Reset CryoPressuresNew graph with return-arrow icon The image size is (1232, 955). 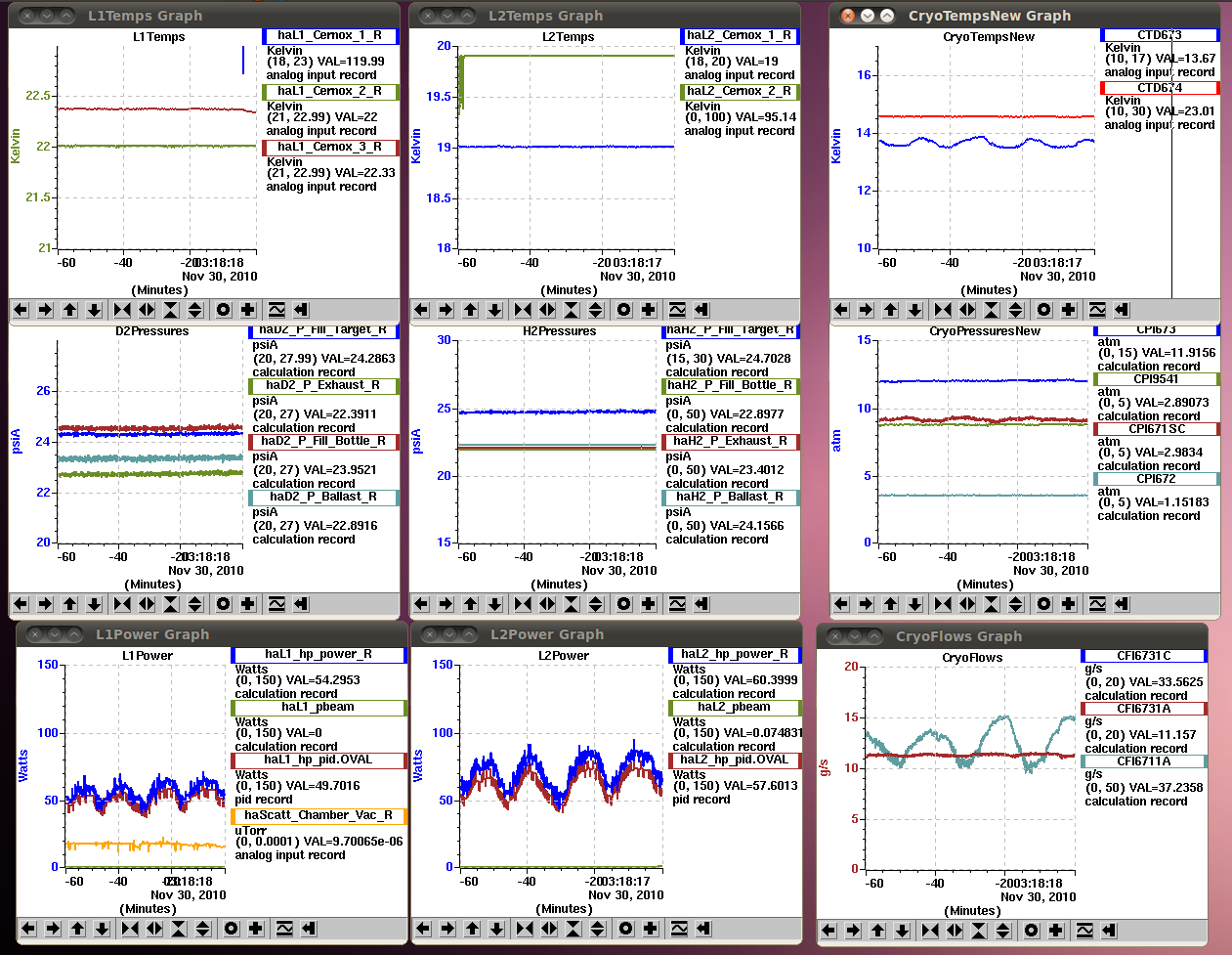tap(1122, 604)
